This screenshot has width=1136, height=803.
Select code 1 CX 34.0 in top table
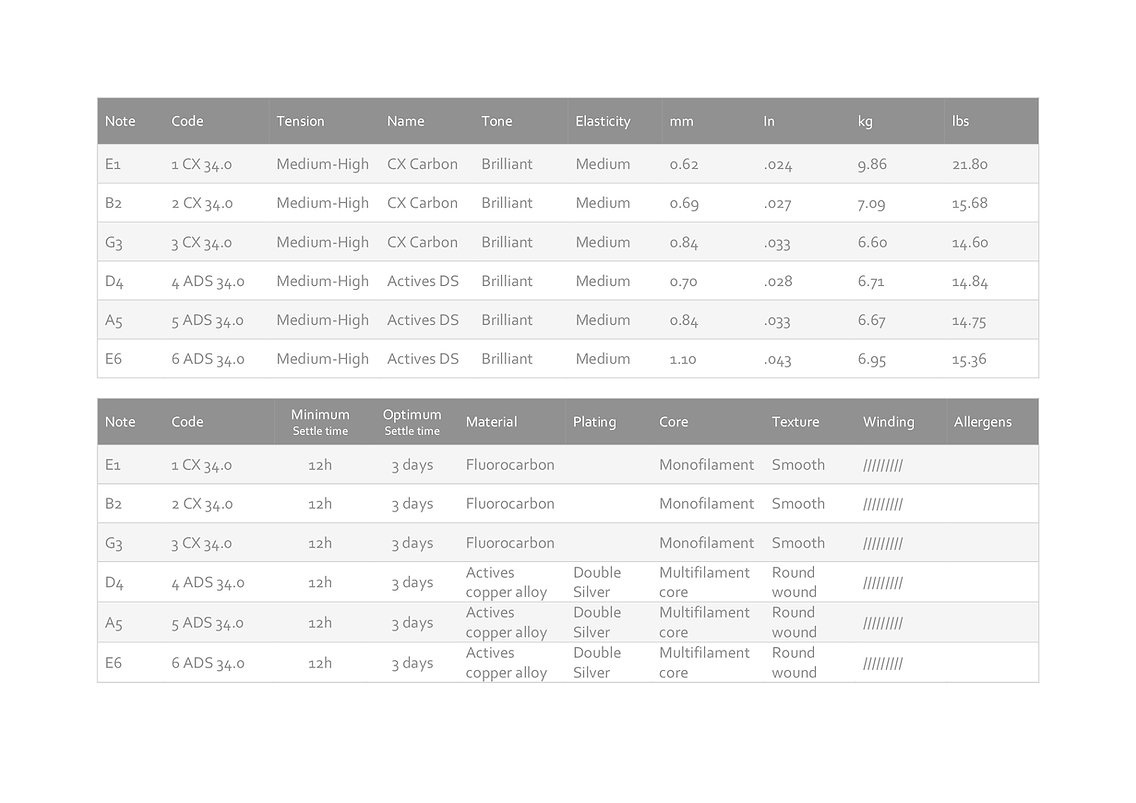tap(201, 165)
